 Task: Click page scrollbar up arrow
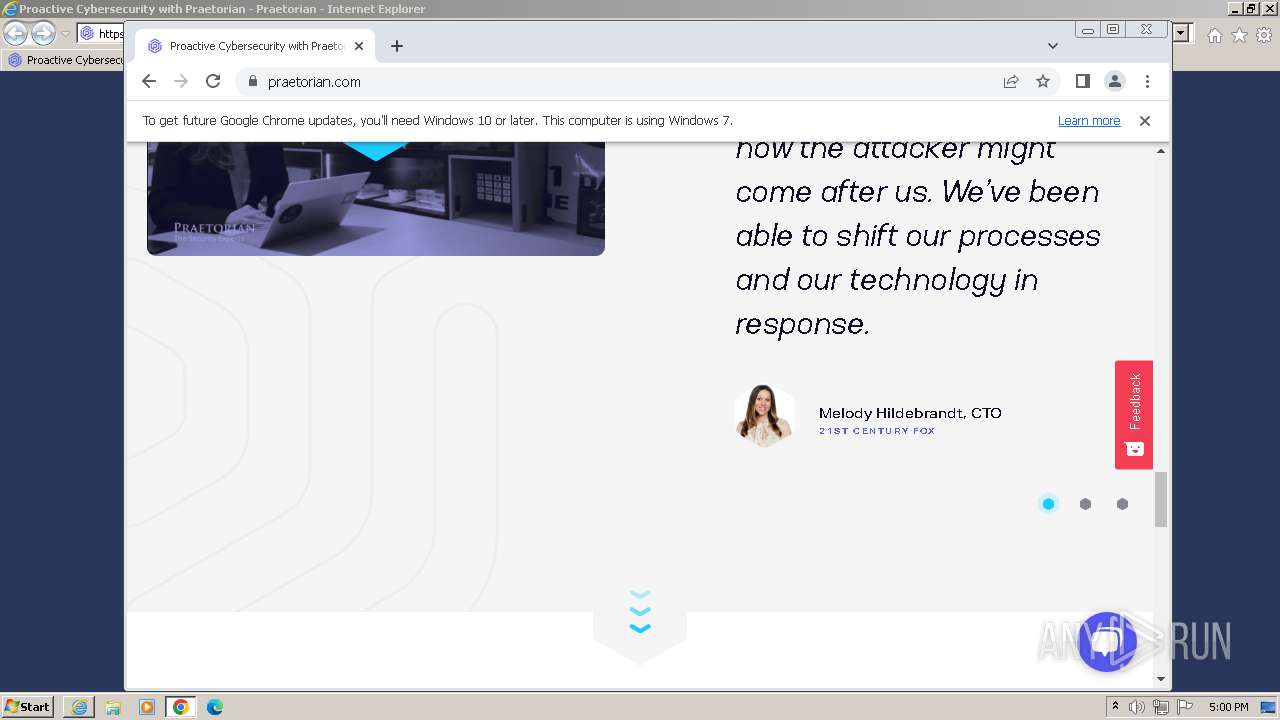(1161, 151)
